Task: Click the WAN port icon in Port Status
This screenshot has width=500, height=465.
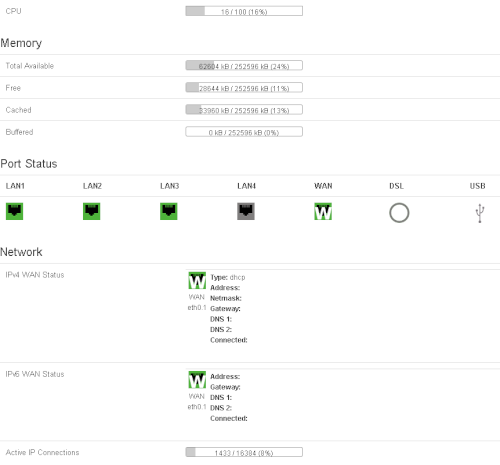Action: [x=323, y=211]
